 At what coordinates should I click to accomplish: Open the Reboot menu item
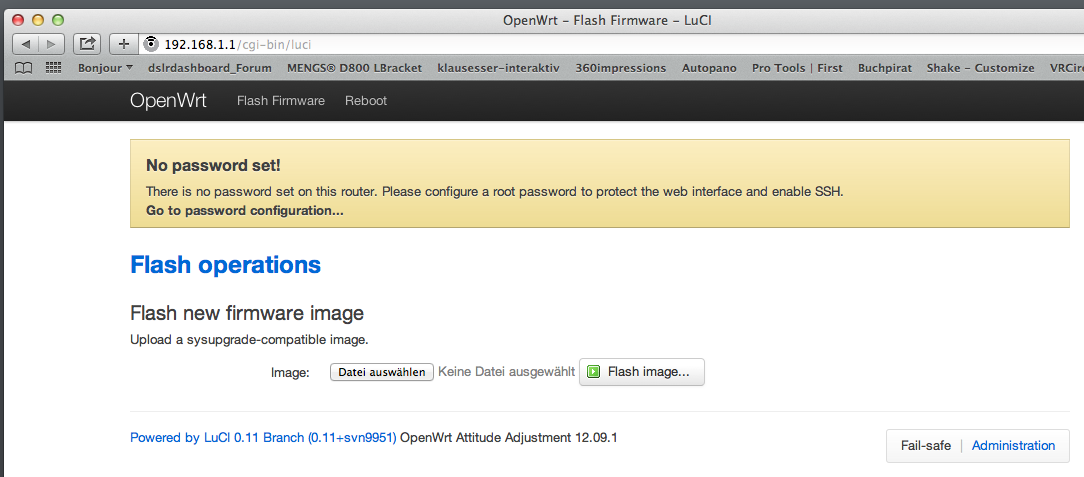click(x=366, y=101)
